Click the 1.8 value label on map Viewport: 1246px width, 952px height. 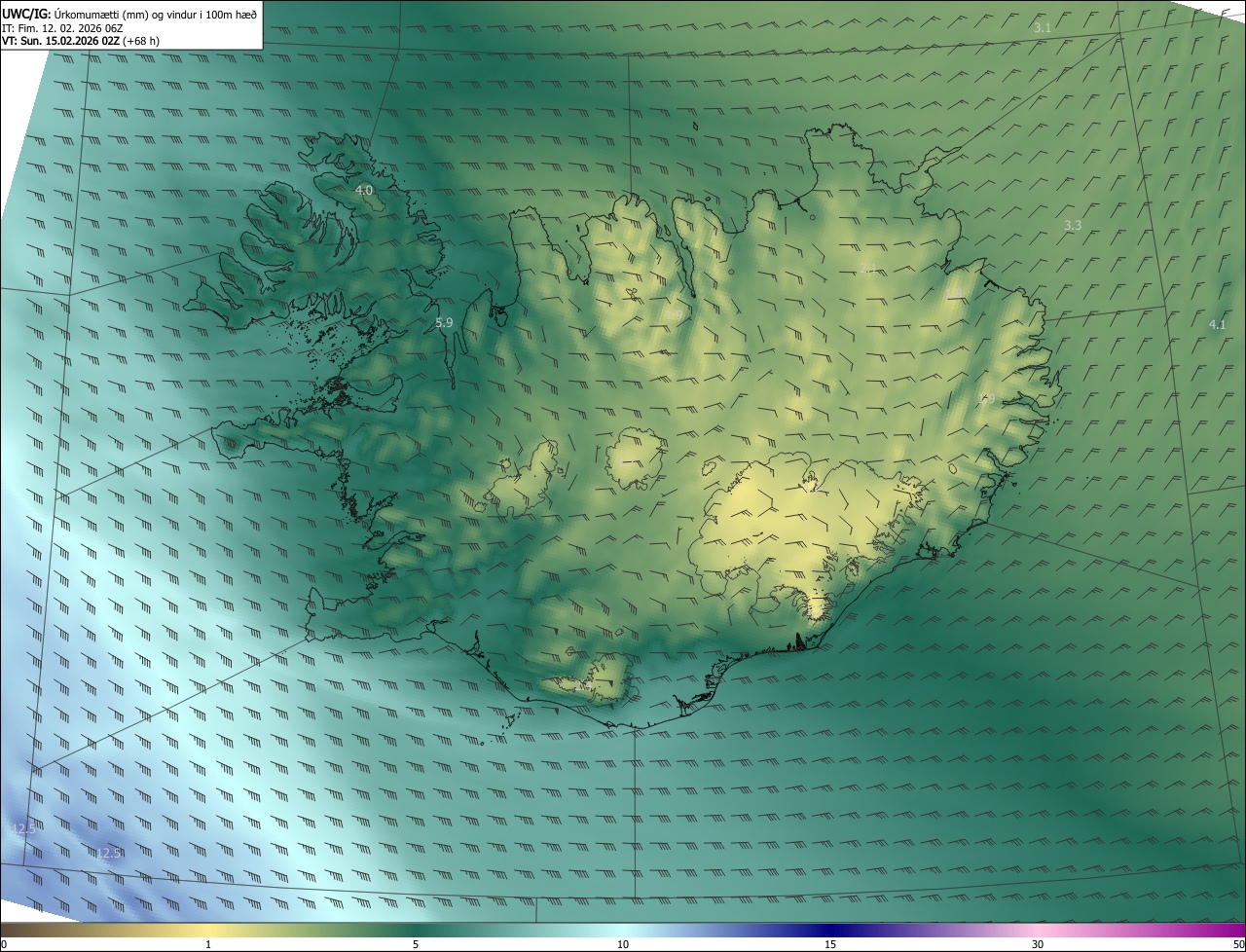[954, 293]
